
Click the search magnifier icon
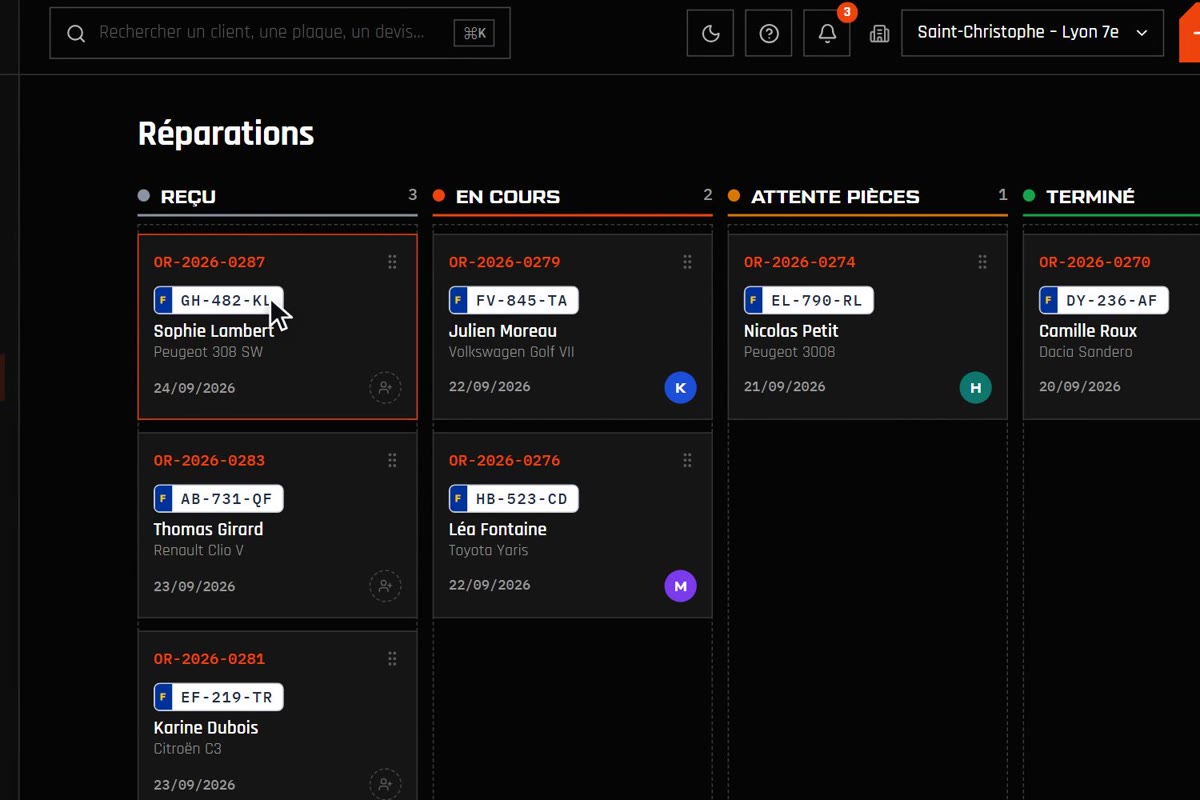76,34
